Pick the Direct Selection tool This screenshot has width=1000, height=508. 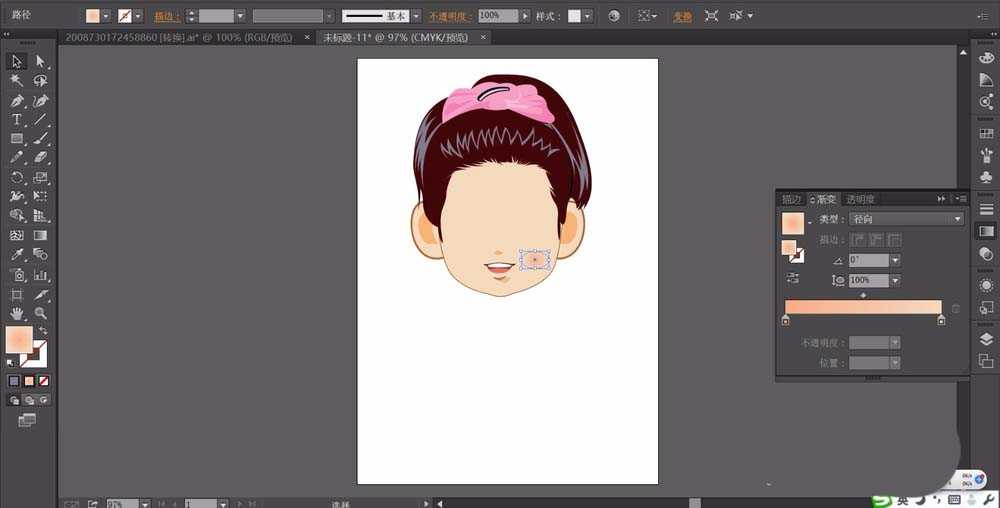pyautogui.click(x=41, y=62)
